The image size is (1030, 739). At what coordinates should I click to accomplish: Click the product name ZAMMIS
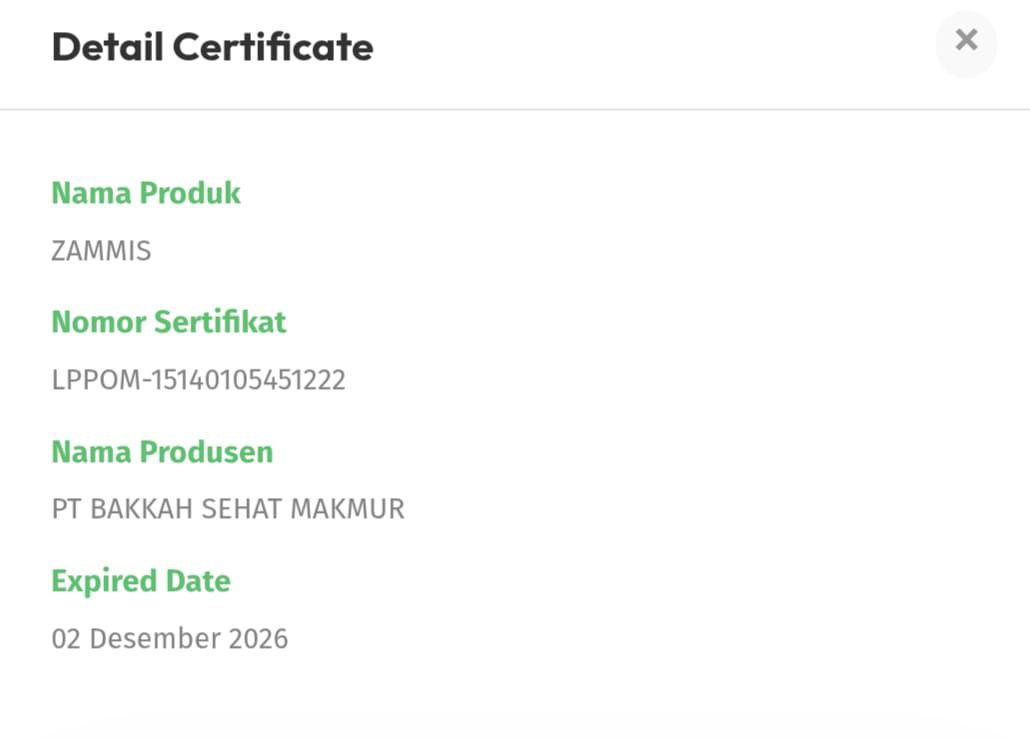[101, 251]
